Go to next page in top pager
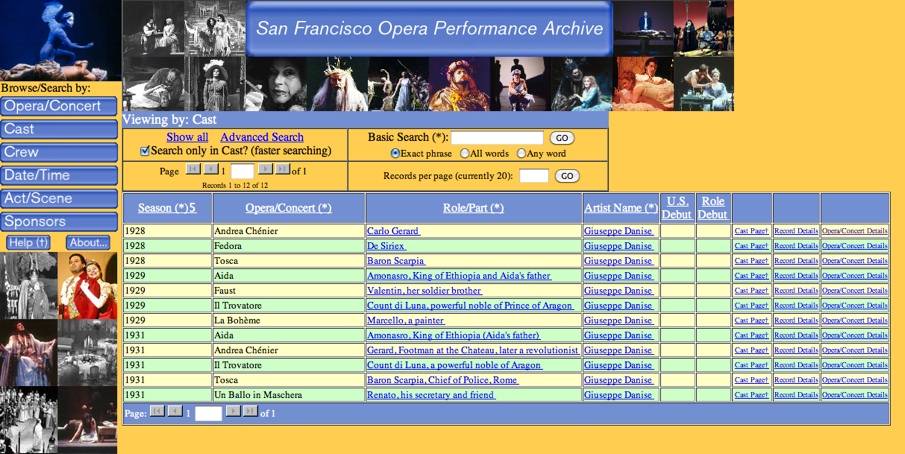Screen dimensions: 905x454 (265, 168)
